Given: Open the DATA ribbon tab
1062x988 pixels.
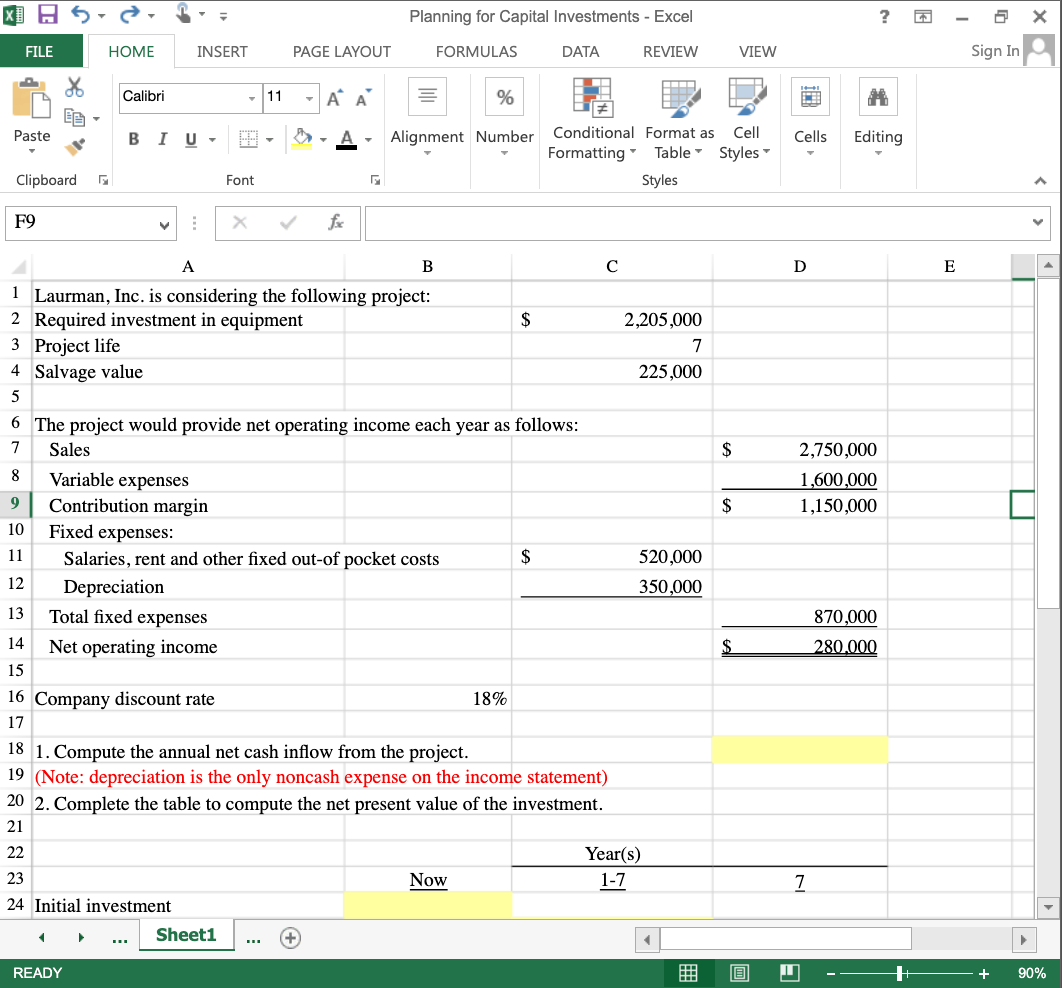Looking at the screenshot, I should [580, 51].
